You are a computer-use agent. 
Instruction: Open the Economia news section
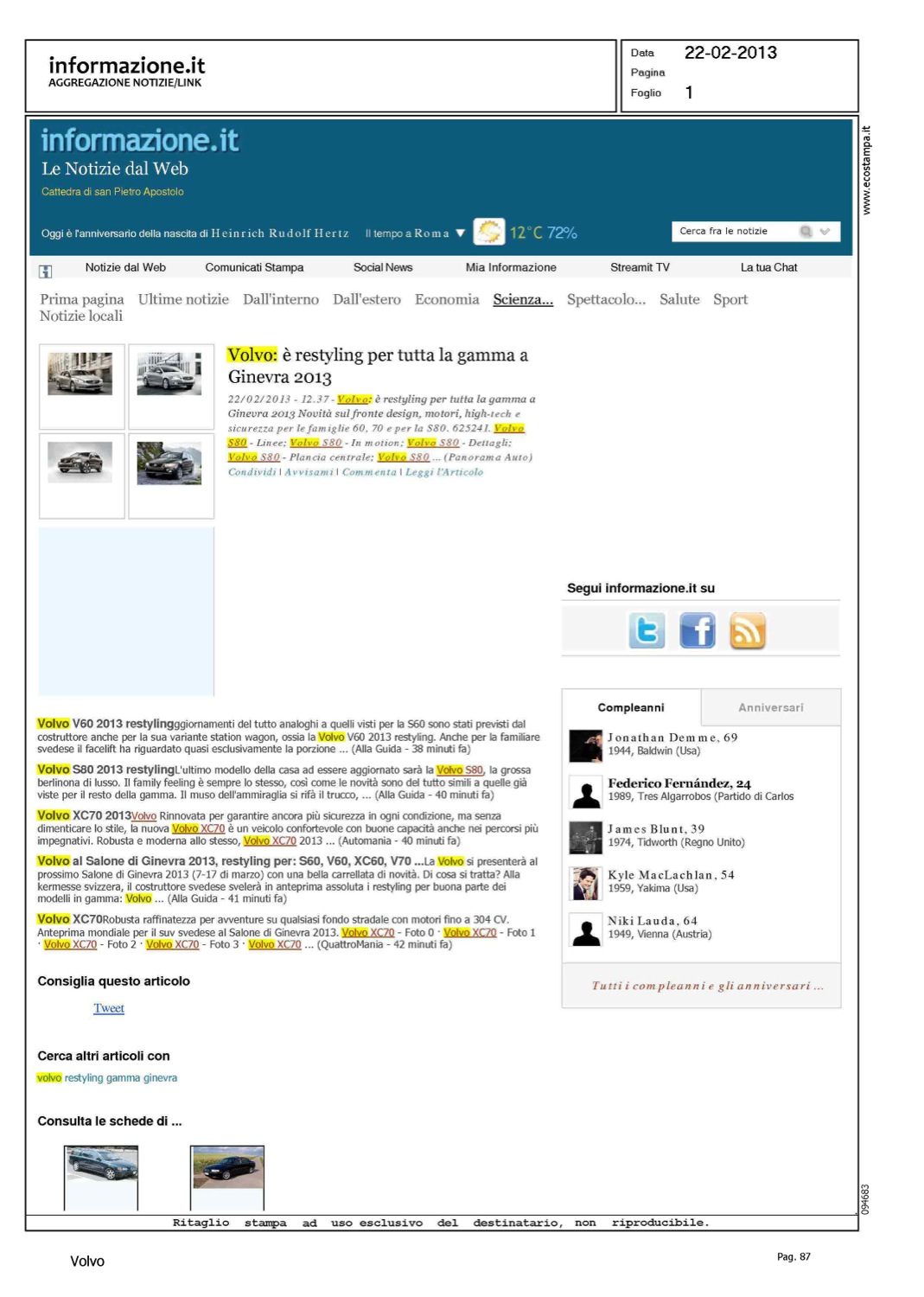point(446,299)
